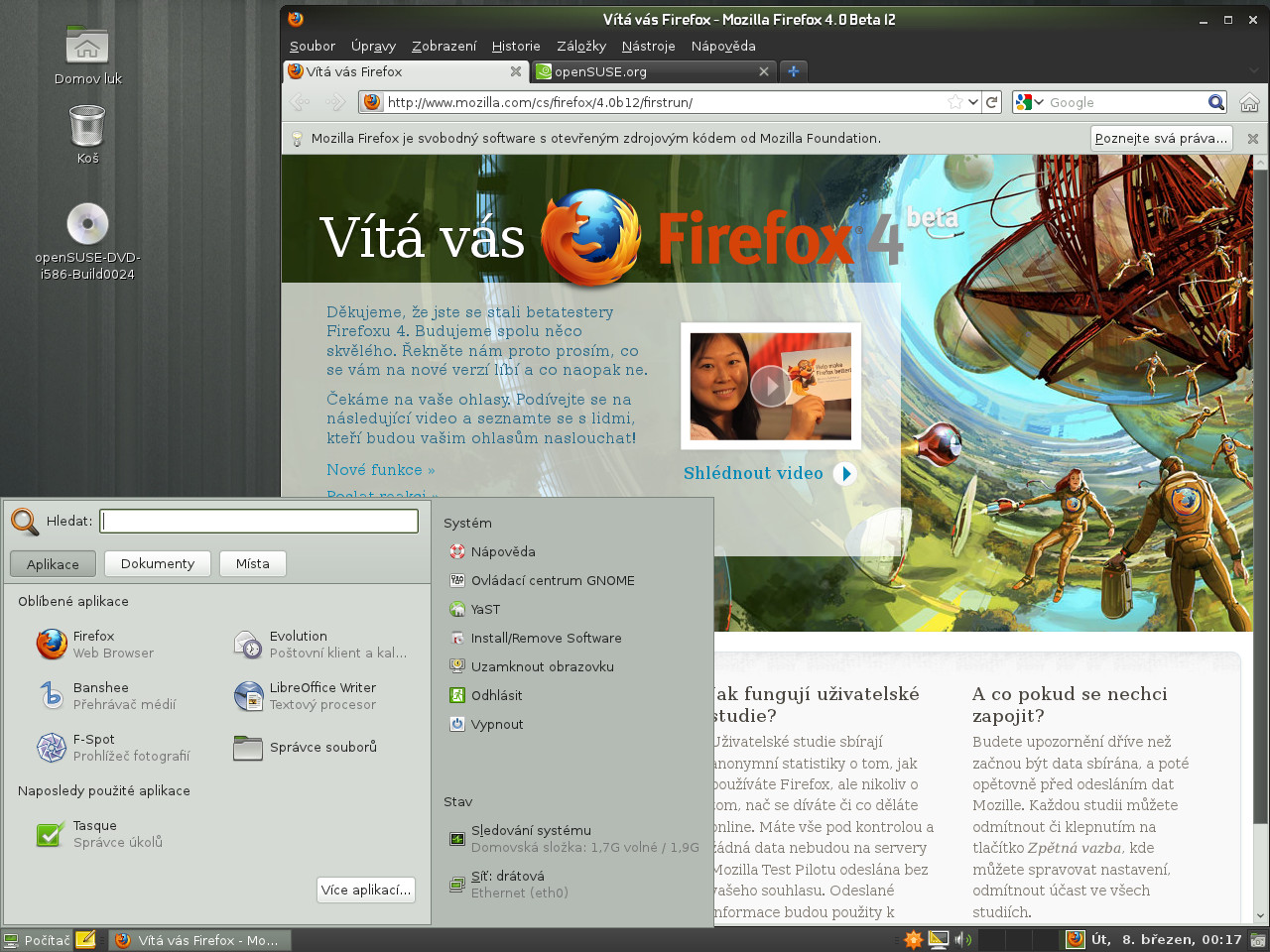Reload the current page
The width and height of the screenshot is (1270, 952).
[991, 102]
